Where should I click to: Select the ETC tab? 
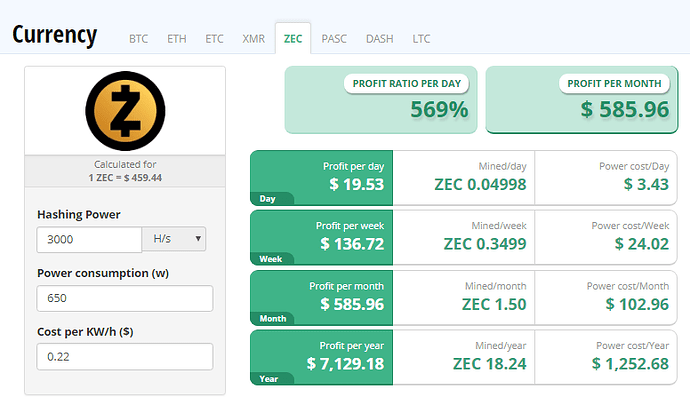[x=214, y=39]
